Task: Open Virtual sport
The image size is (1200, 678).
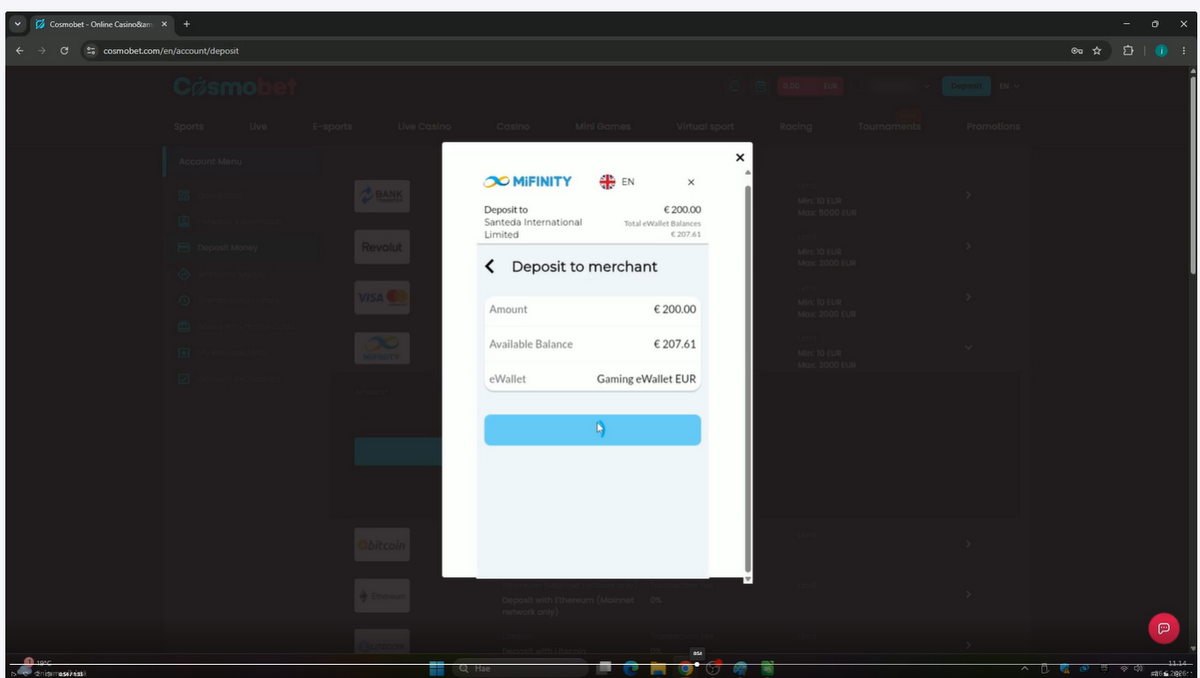Action: 705,126
